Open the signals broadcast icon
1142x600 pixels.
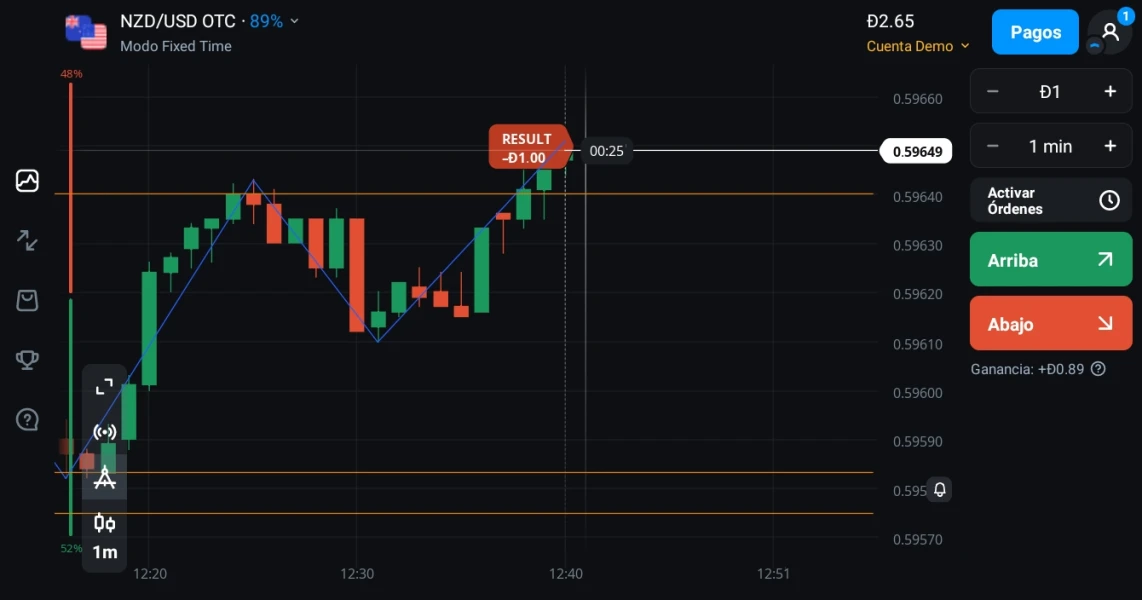click(104, 433)
